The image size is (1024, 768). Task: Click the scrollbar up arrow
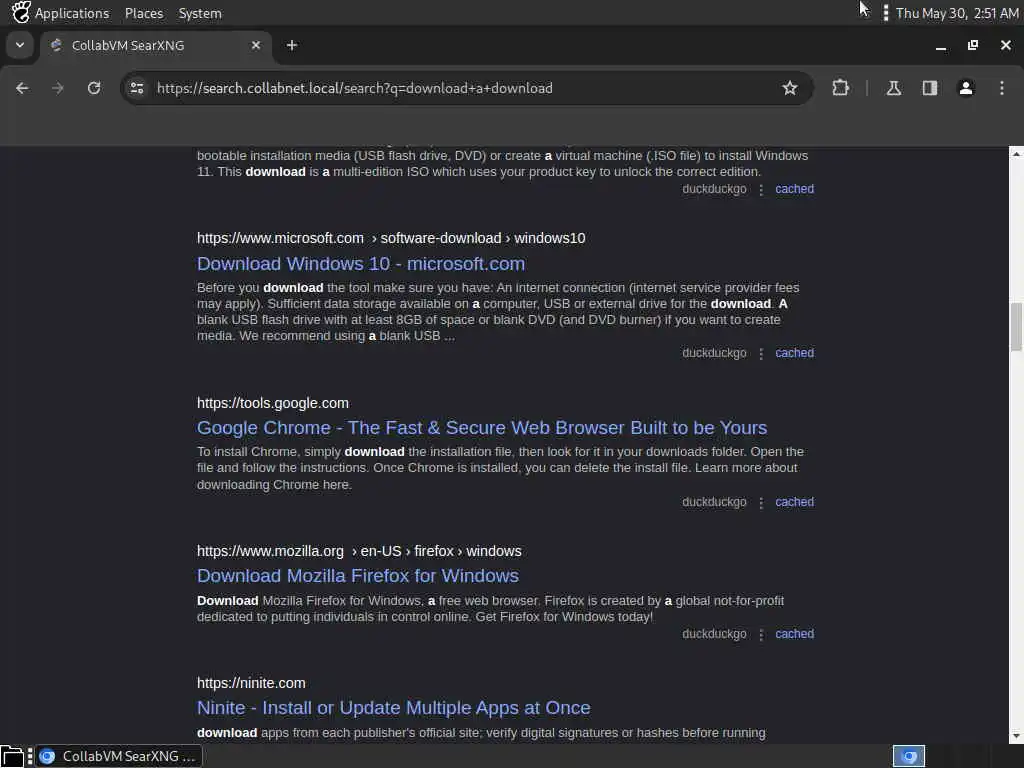coord(1016,154)
